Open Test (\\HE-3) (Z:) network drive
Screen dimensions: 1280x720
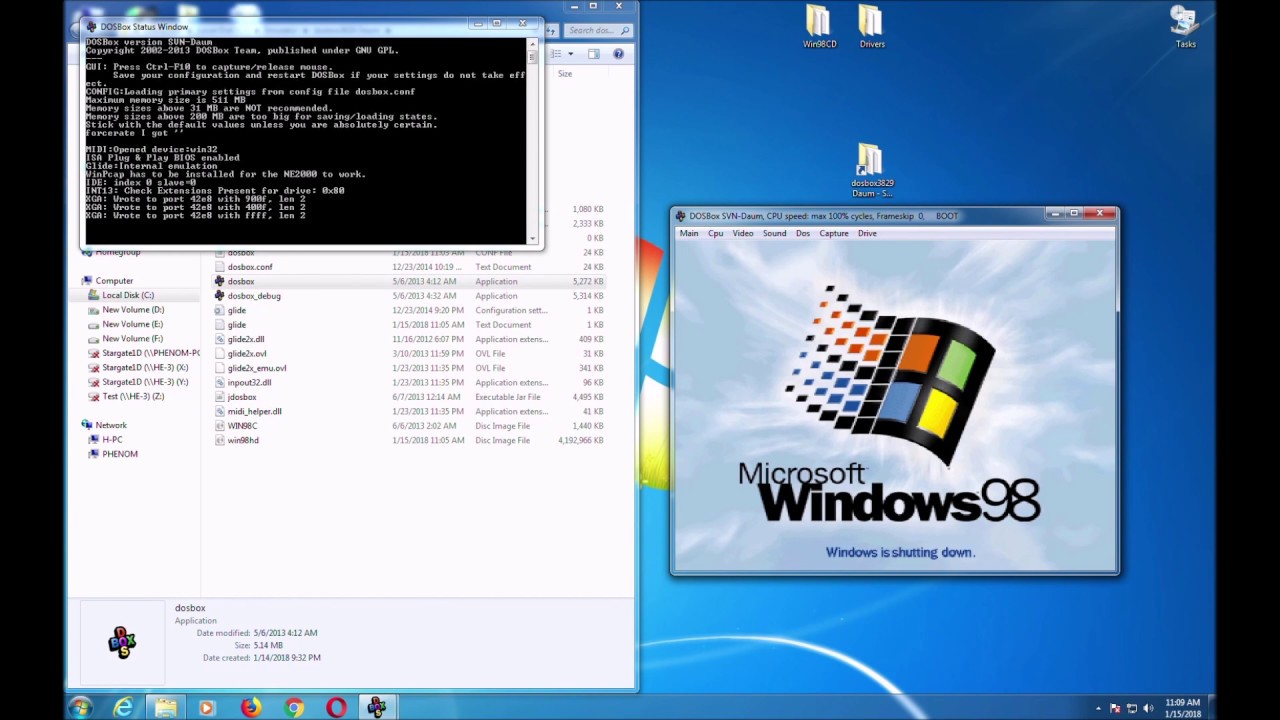(132, 396)
